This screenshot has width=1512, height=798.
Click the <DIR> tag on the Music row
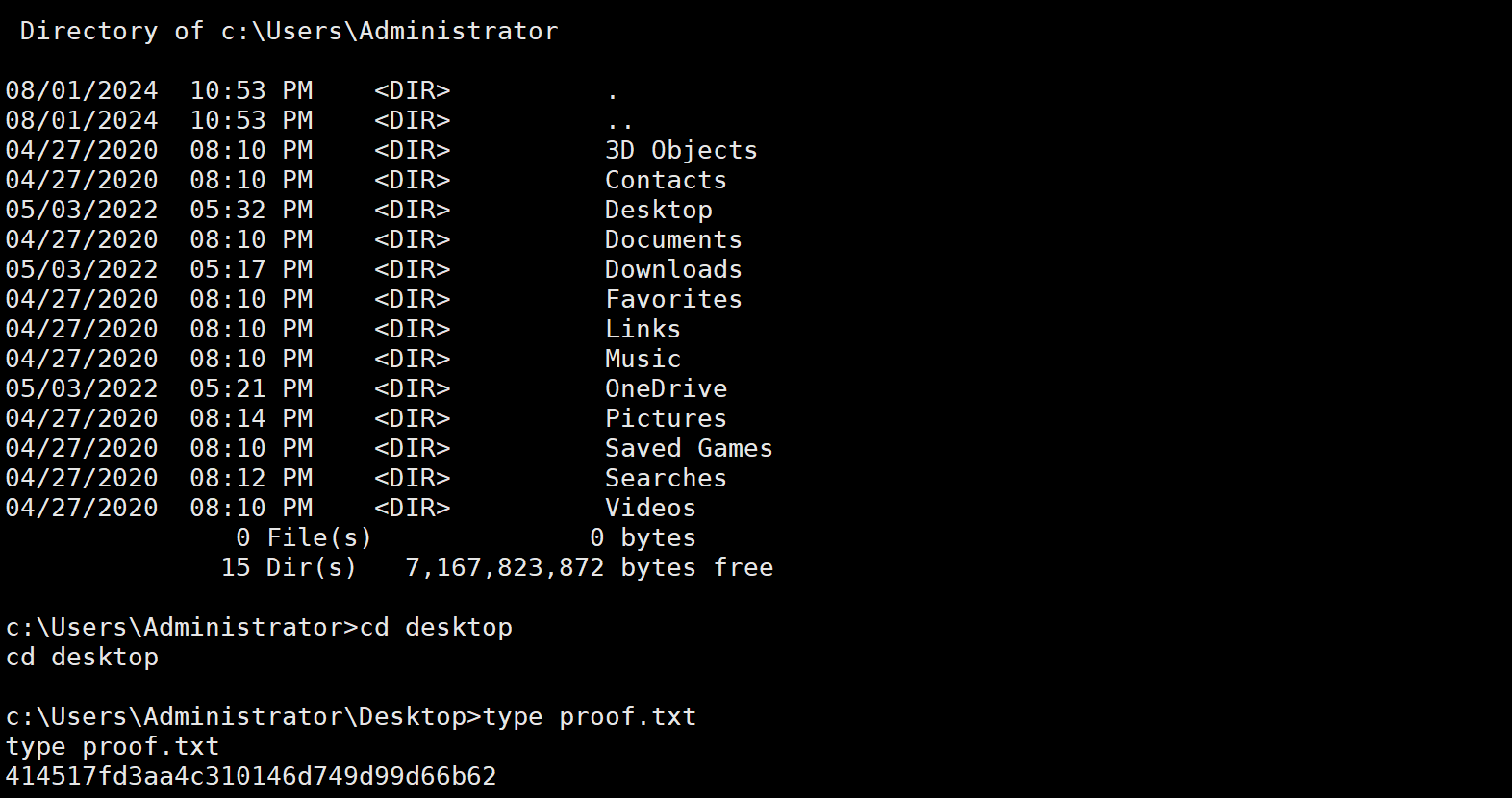click(x=412, y=360)
